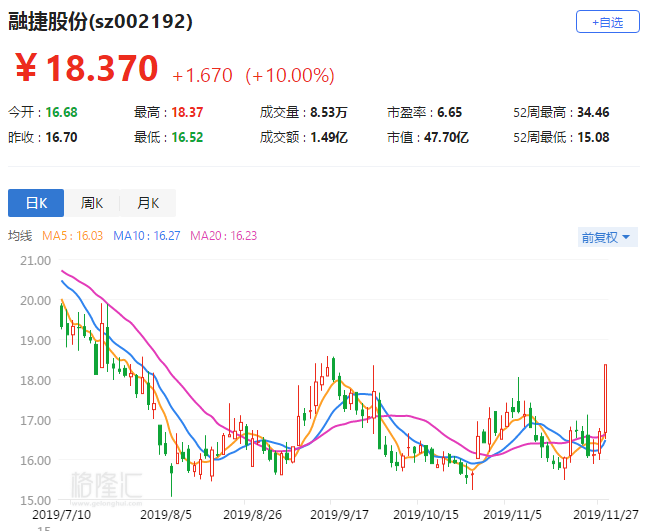Click the stock title 融捷股份(sz002192)
The image size is (666, 531).
(x=100, y=21)
